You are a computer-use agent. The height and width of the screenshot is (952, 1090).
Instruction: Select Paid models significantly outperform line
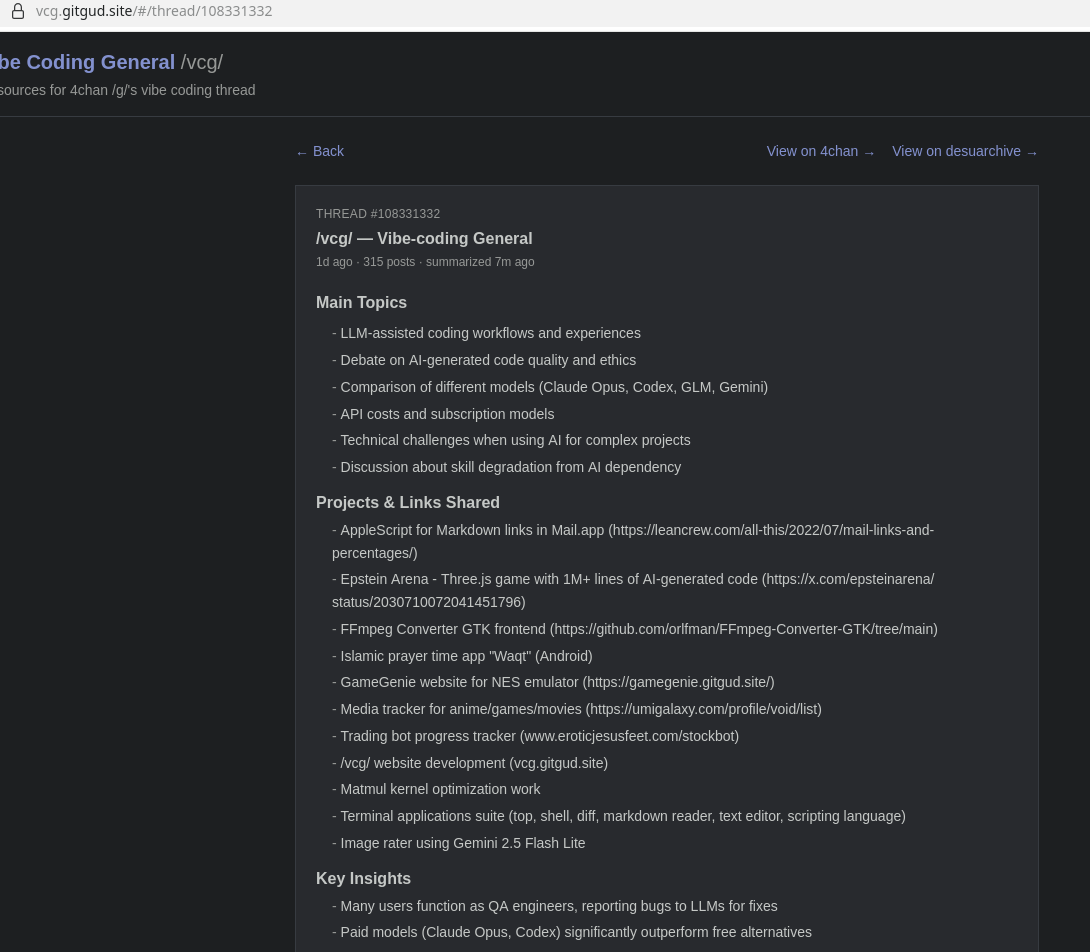click(571, 933)
